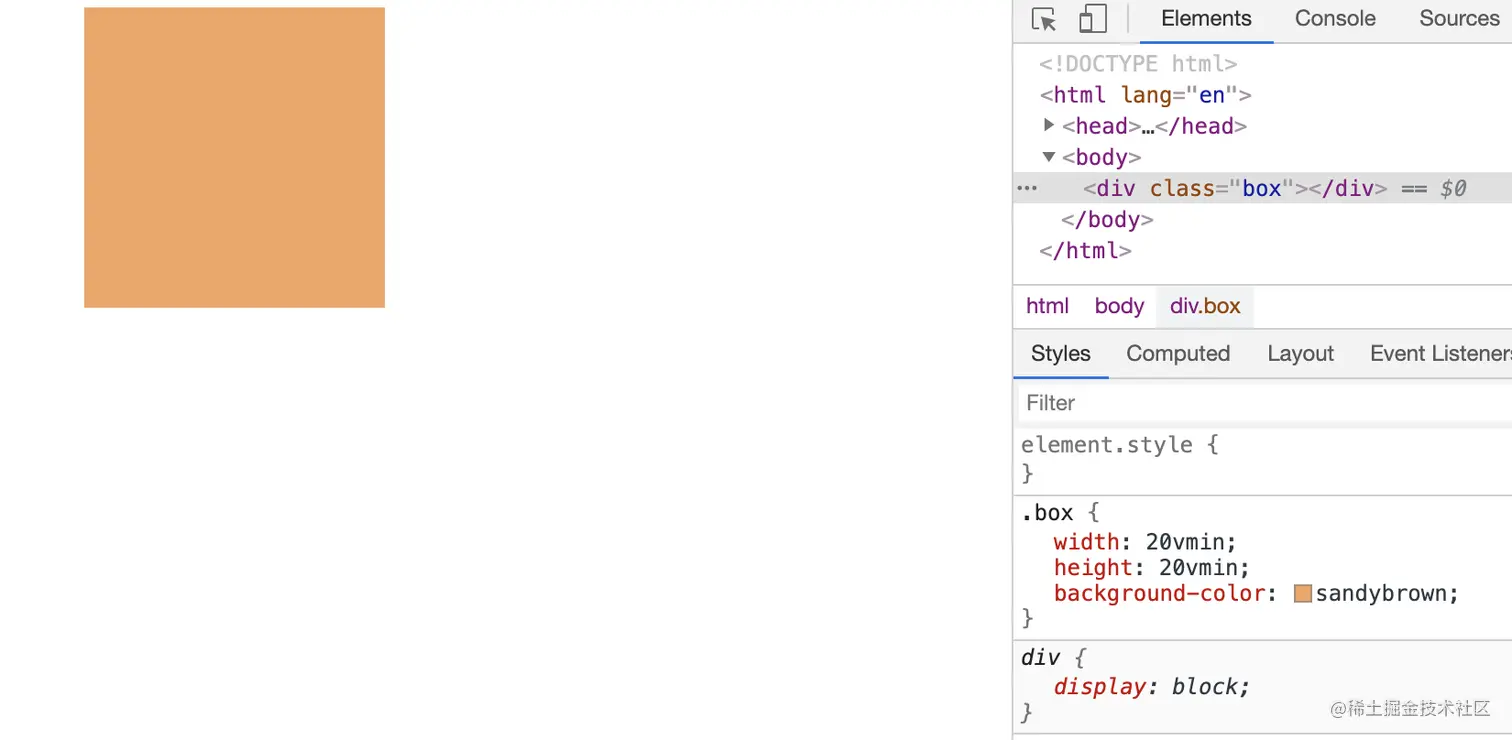Screen dimensions: 1512x740
Task: Open the Elements panel tab
Action: coord(1206,19)
